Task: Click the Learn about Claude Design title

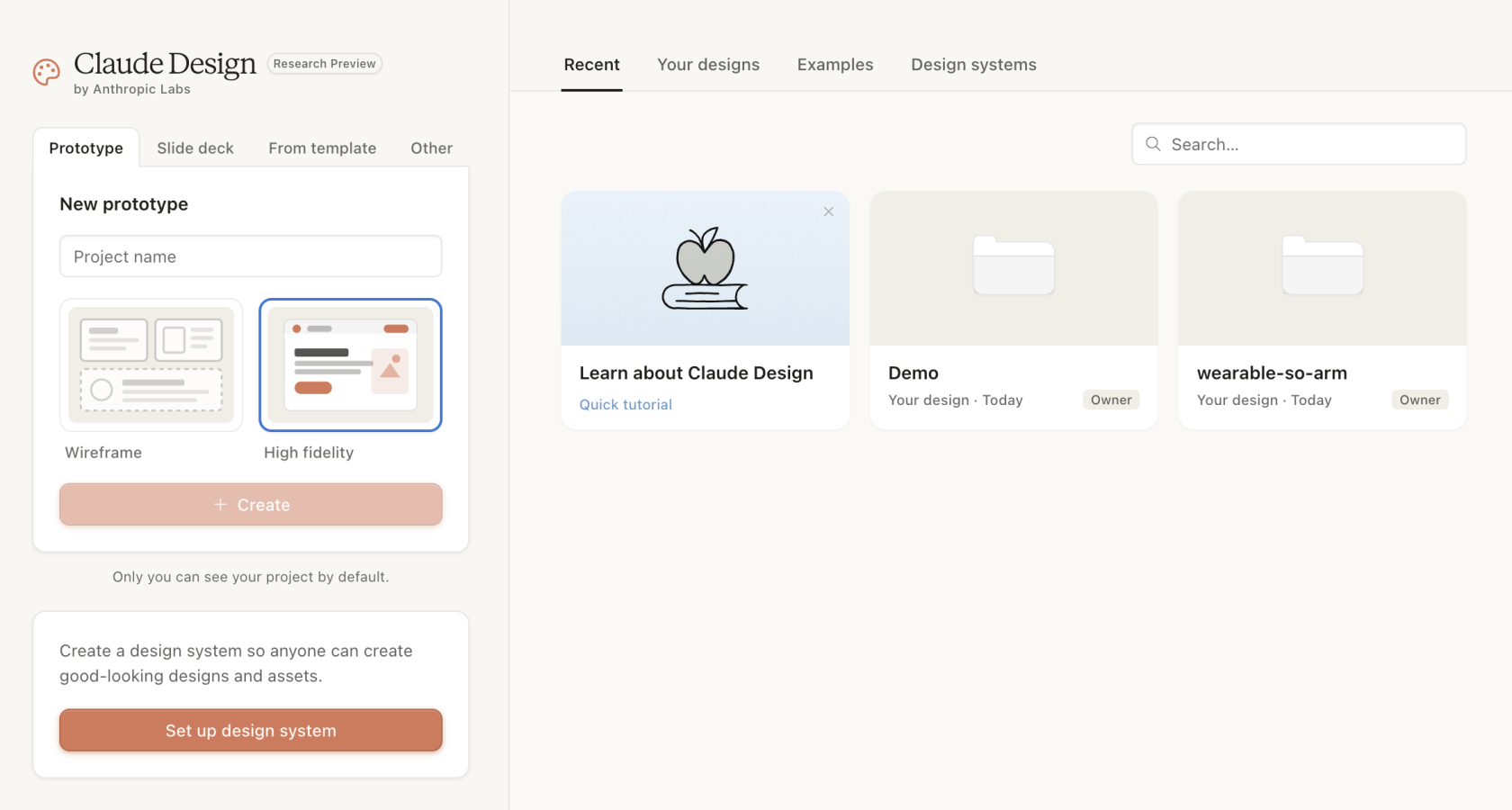Action: pos(697,373)
